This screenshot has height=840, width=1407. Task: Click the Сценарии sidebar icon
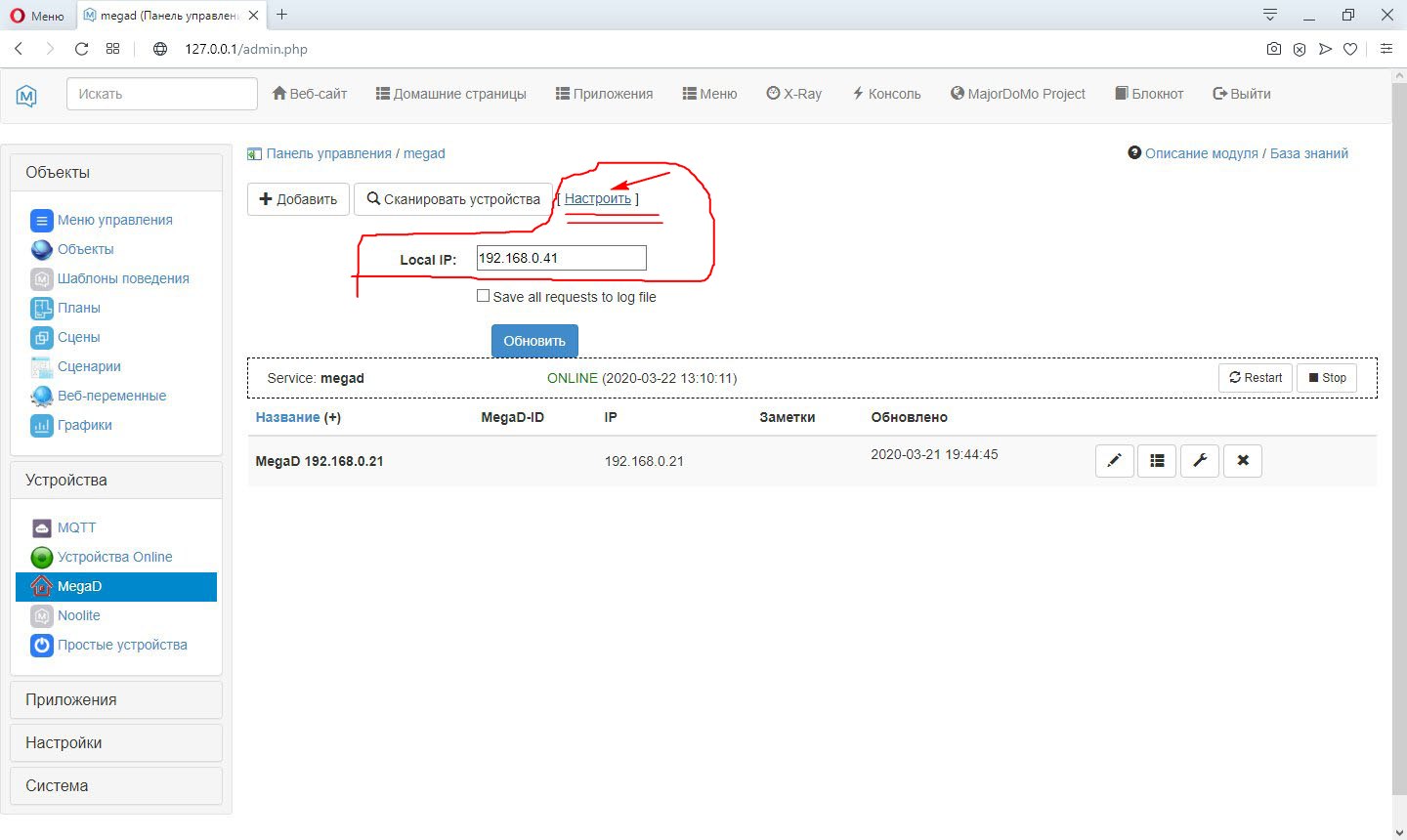coord(41,366)
